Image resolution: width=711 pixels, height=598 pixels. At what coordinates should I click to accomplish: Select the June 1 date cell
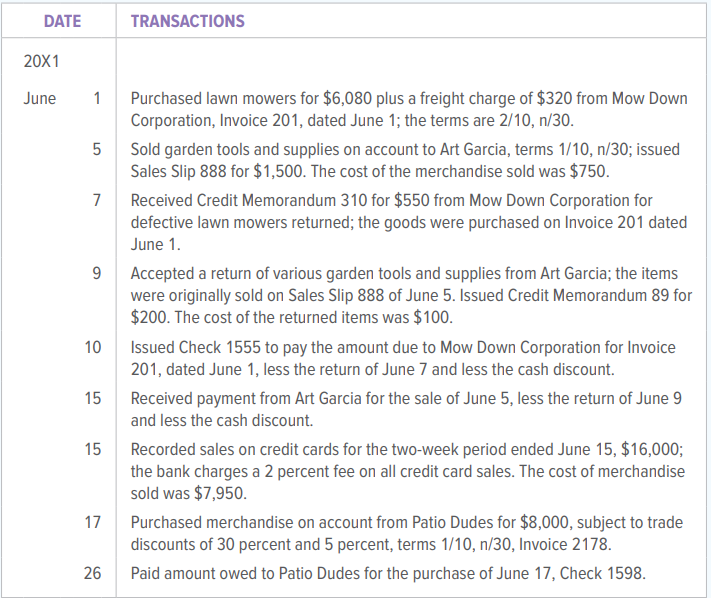pyautogui.click(x=62, y=98)
